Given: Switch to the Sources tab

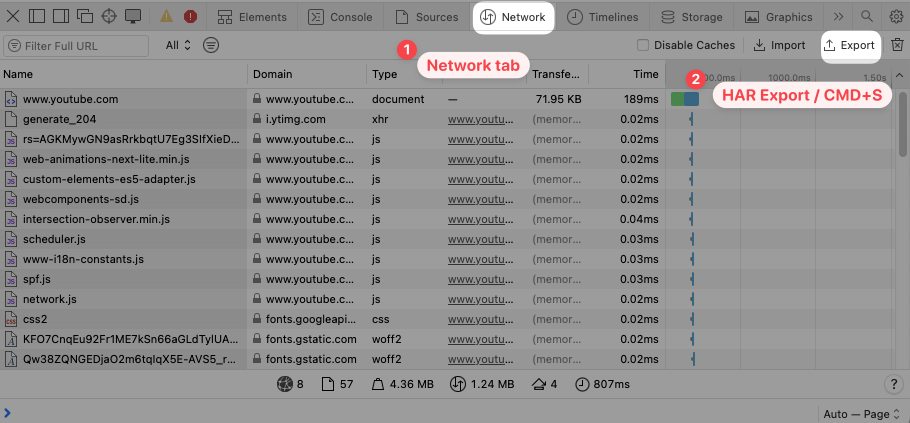Looking at the screenshot, I should (x=427, y=17).
